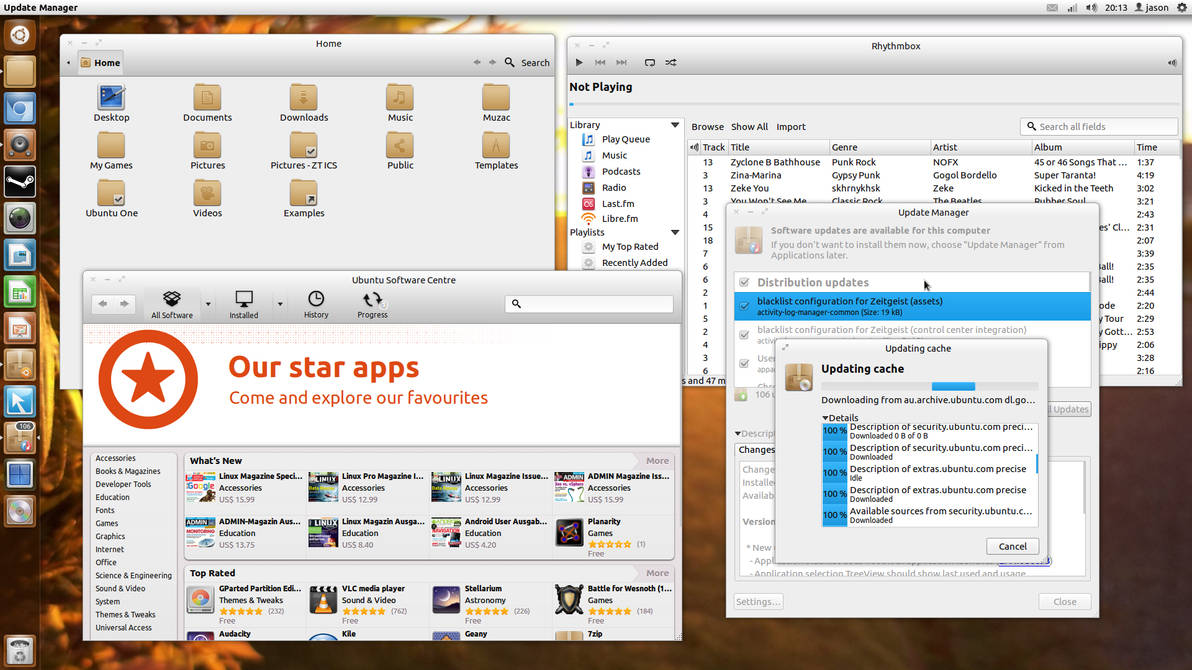This screenshot has height=670, width=1192.
Task: Toggle repeat in Rhythmbox toolbar
Action: pyautogui.click(x=649, y=62)
